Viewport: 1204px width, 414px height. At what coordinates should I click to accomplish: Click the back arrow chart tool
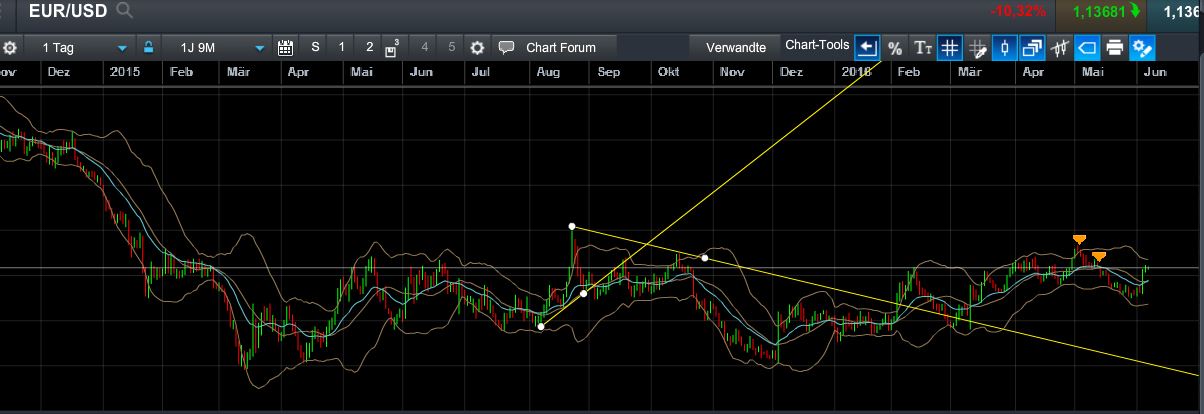point(867,47)
